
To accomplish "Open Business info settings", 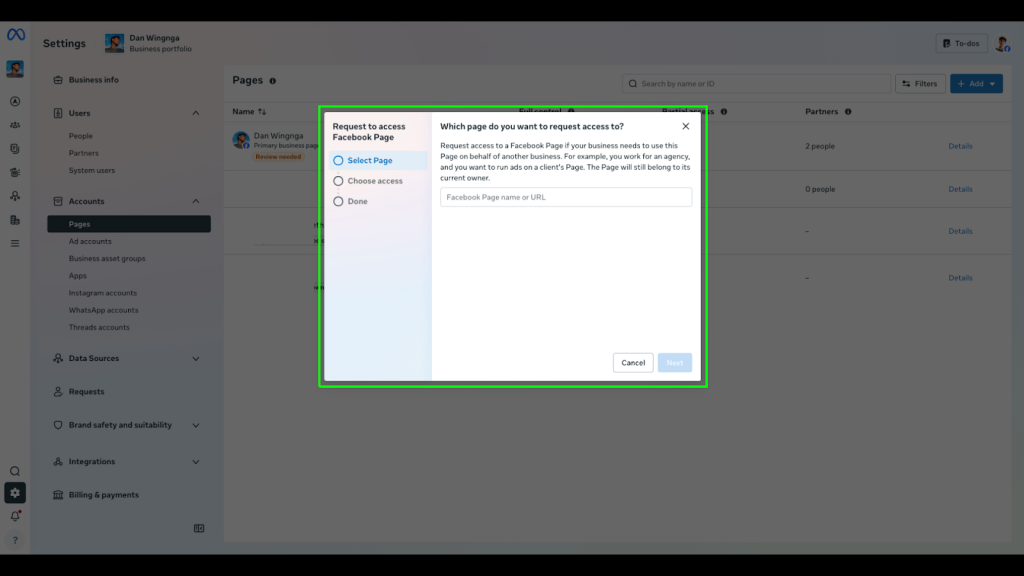I will 93,80.
